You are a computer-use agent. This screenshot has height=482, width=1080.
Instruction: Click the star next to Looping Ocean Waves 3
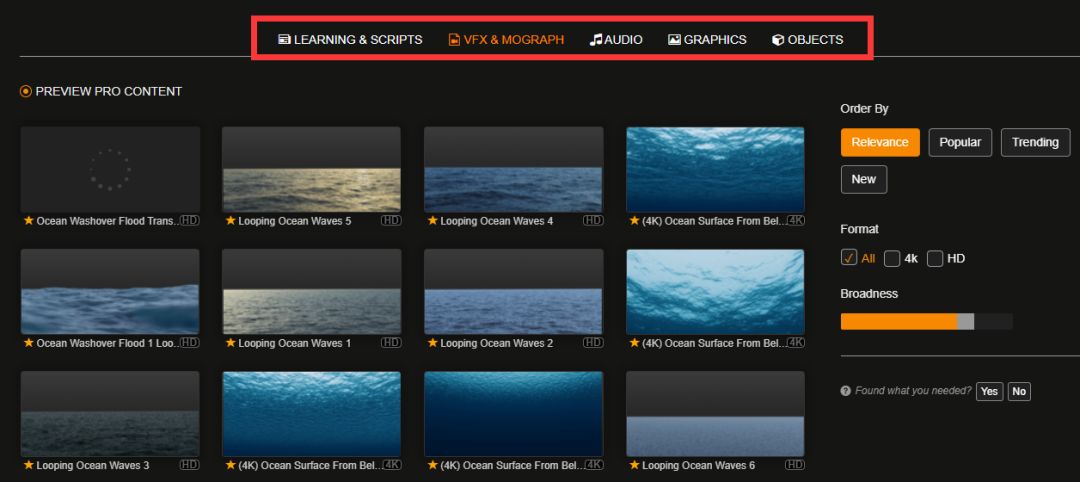pos(28,465)
